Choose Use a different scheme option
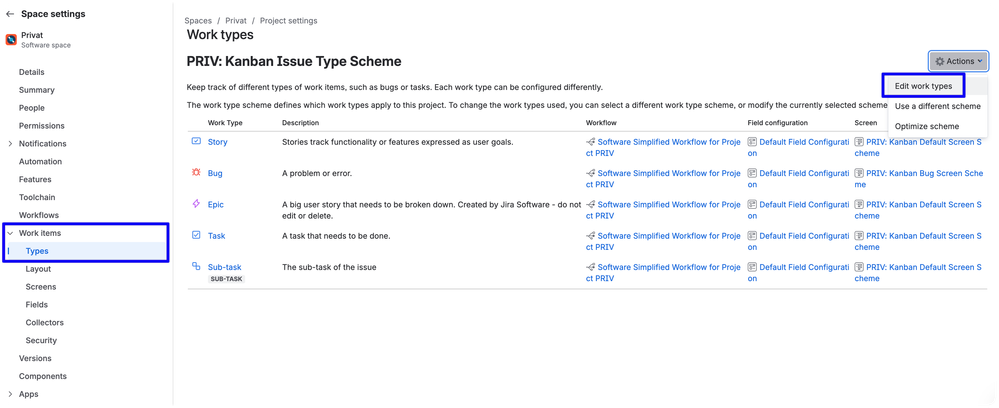This screenshot has width=999, height=408. (x=937, y=106)
